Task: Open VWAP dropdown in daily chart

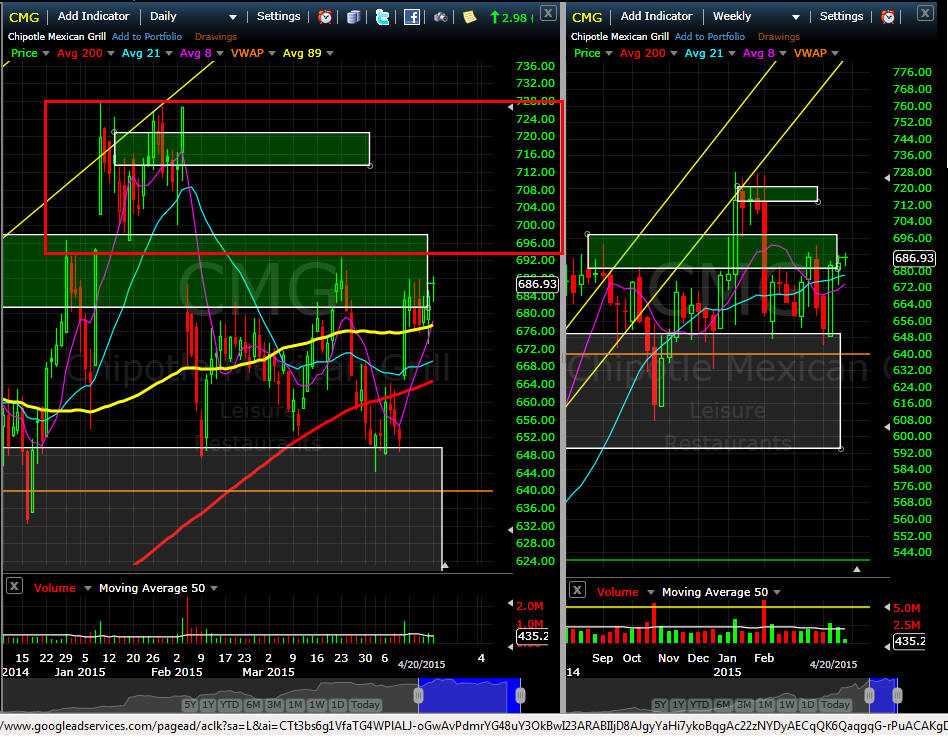Action: [272, 53]
